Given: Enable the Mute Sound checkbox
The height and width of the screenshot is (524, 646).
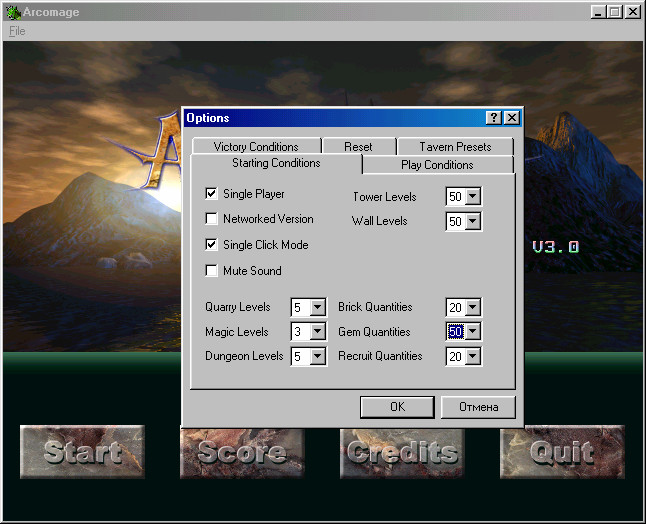Looking at the screenshot, I should [x=211, y=270].
